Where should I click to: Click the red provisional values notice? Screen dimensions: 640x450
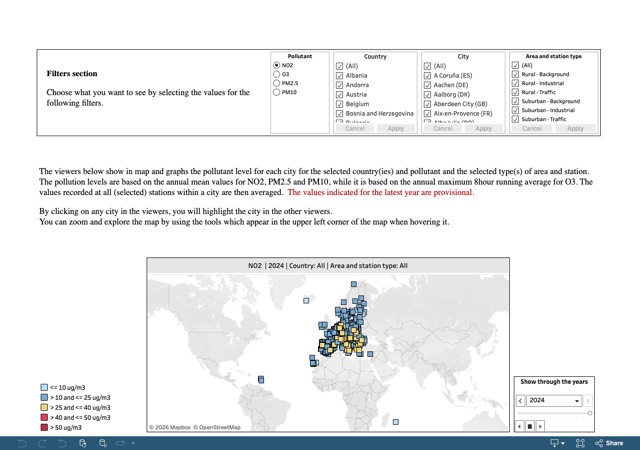click(x=381, y=192)
